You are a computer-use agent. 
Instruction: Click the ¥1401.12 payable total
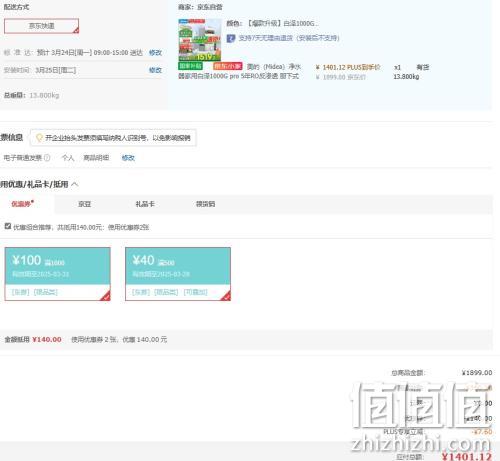coord(467,456)
